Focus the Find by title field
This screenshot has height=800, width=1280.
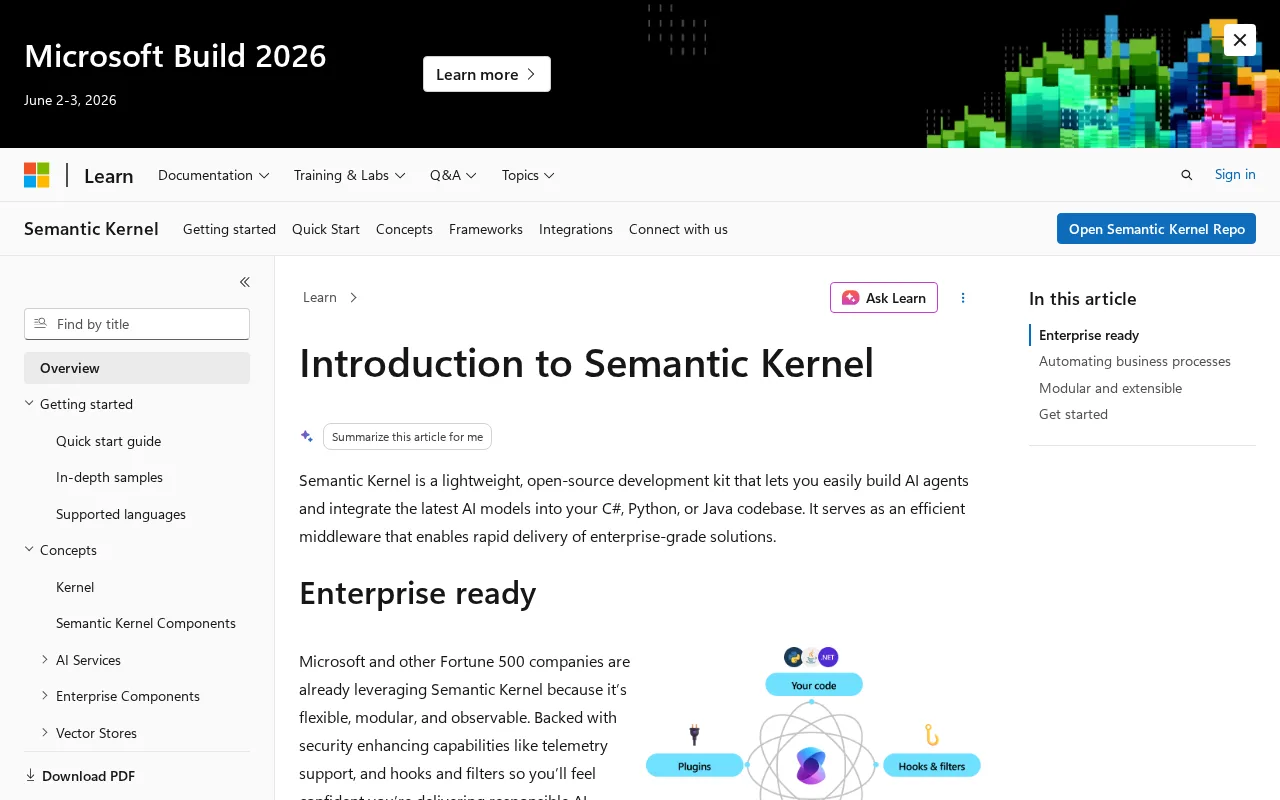(x=137, y=324)
